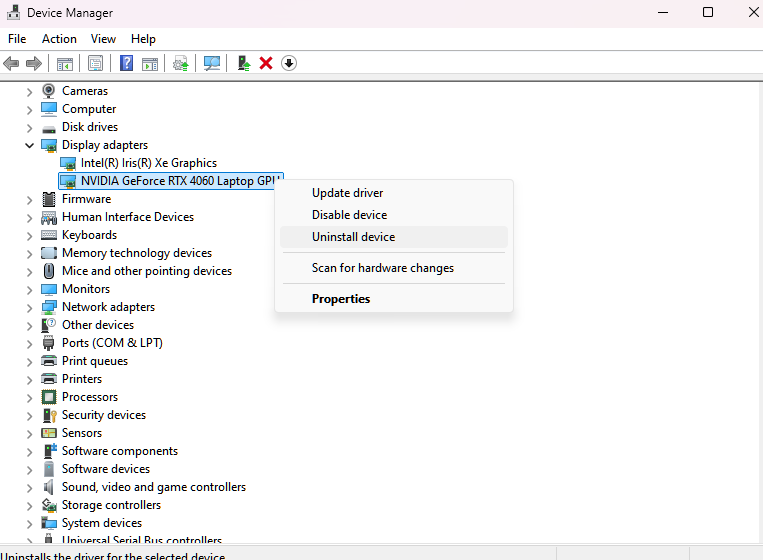Click the scan for hardware changes monitor icon
Screen dimensions: 763x560
[212, 63]
